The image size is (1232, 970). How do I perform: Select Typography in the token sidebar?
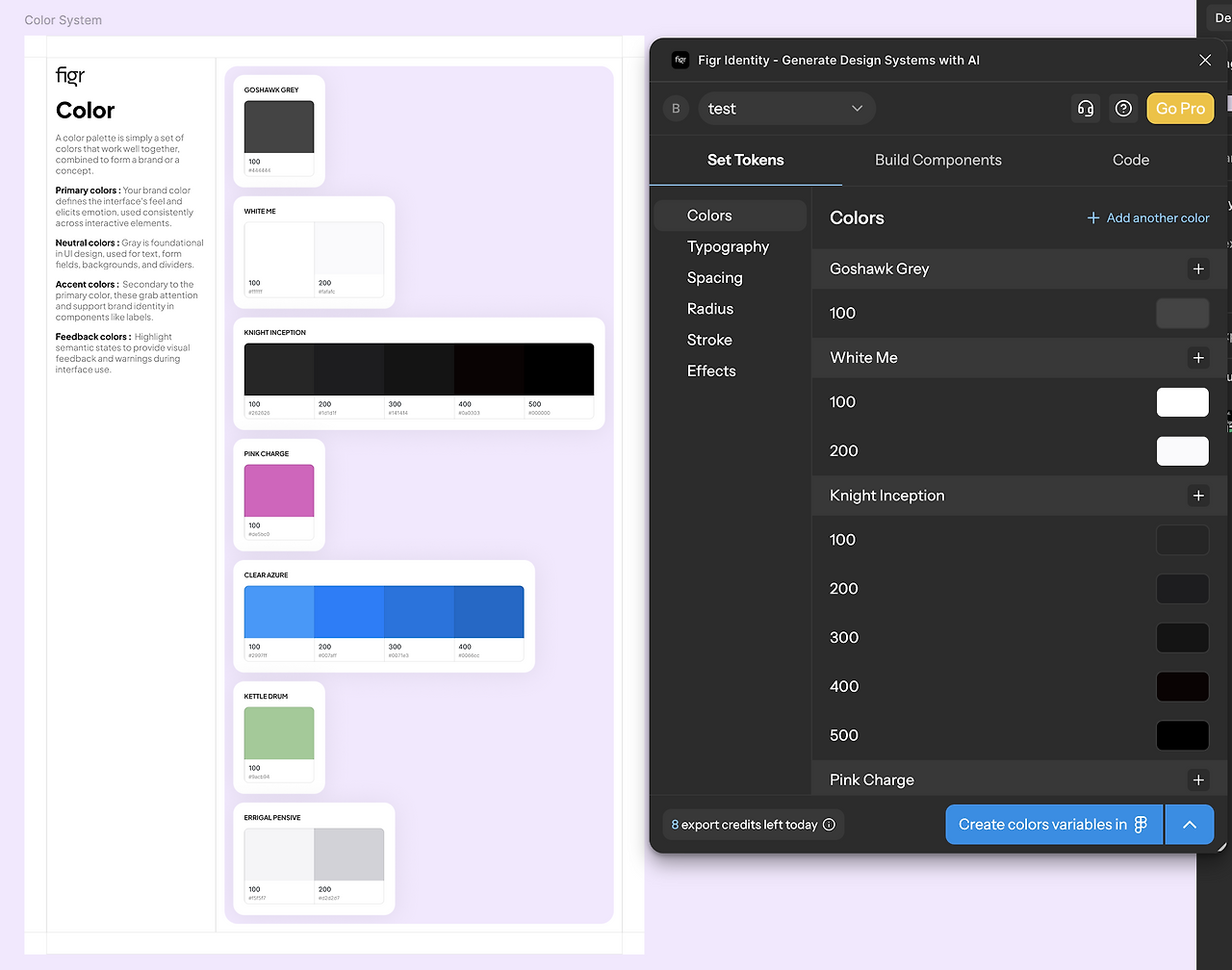tap(731, 246)
